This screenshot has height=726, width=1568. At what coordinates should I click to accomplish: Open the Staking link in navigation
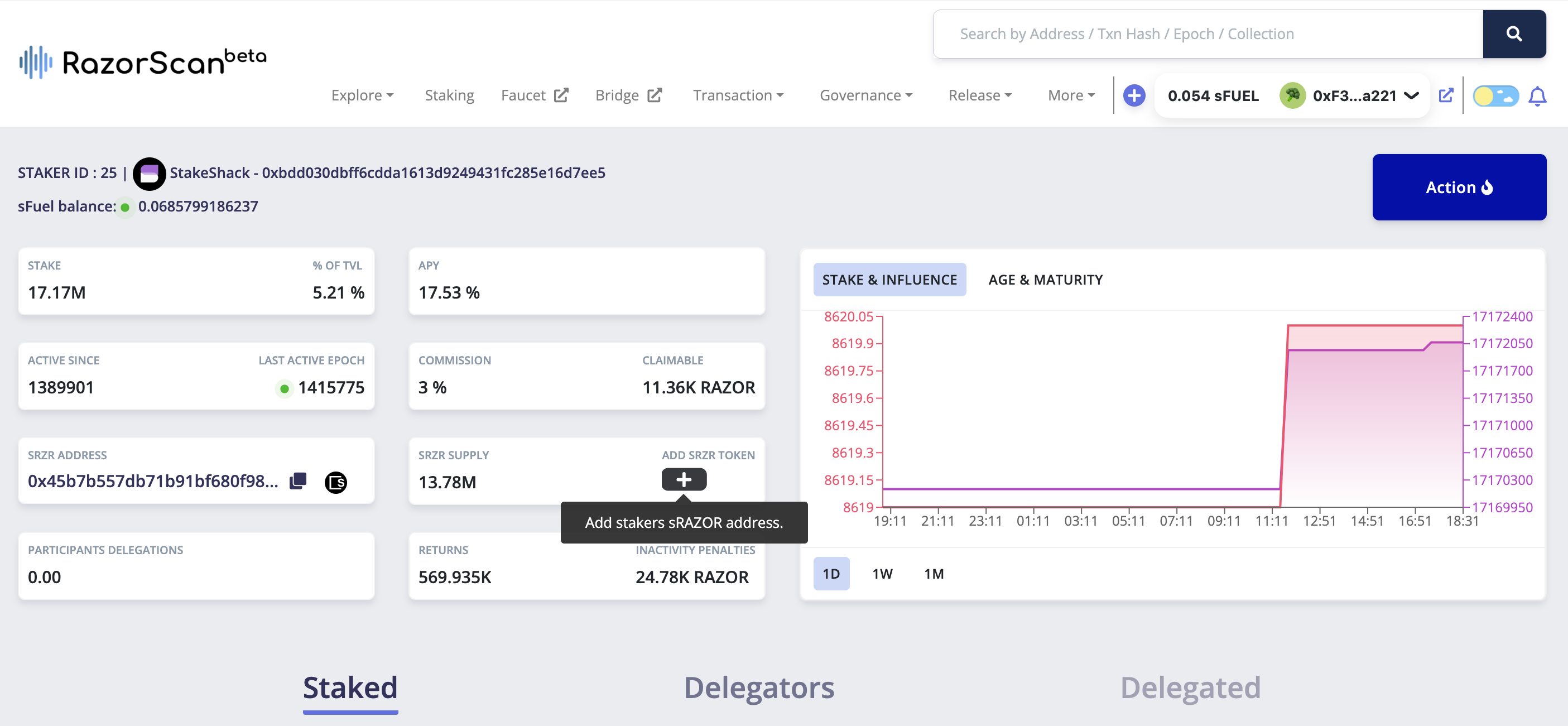449,95
